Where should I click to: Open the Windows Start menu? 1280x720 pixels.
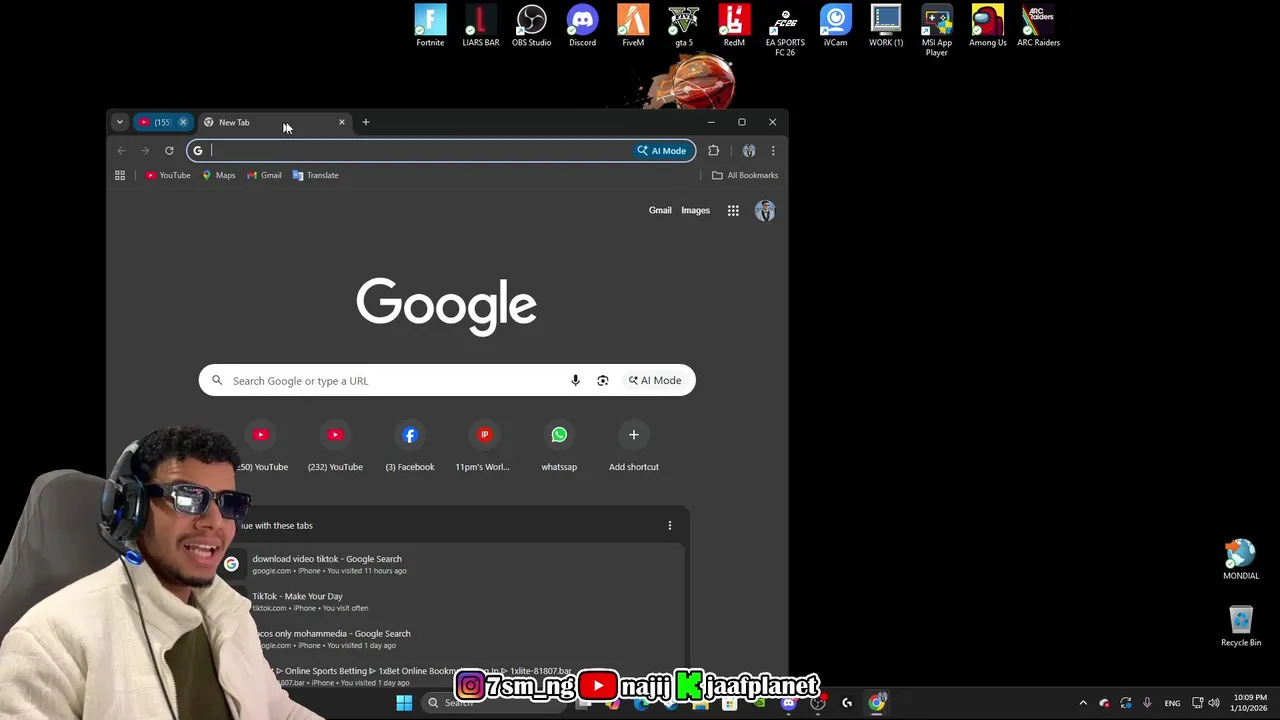(404, 703)
